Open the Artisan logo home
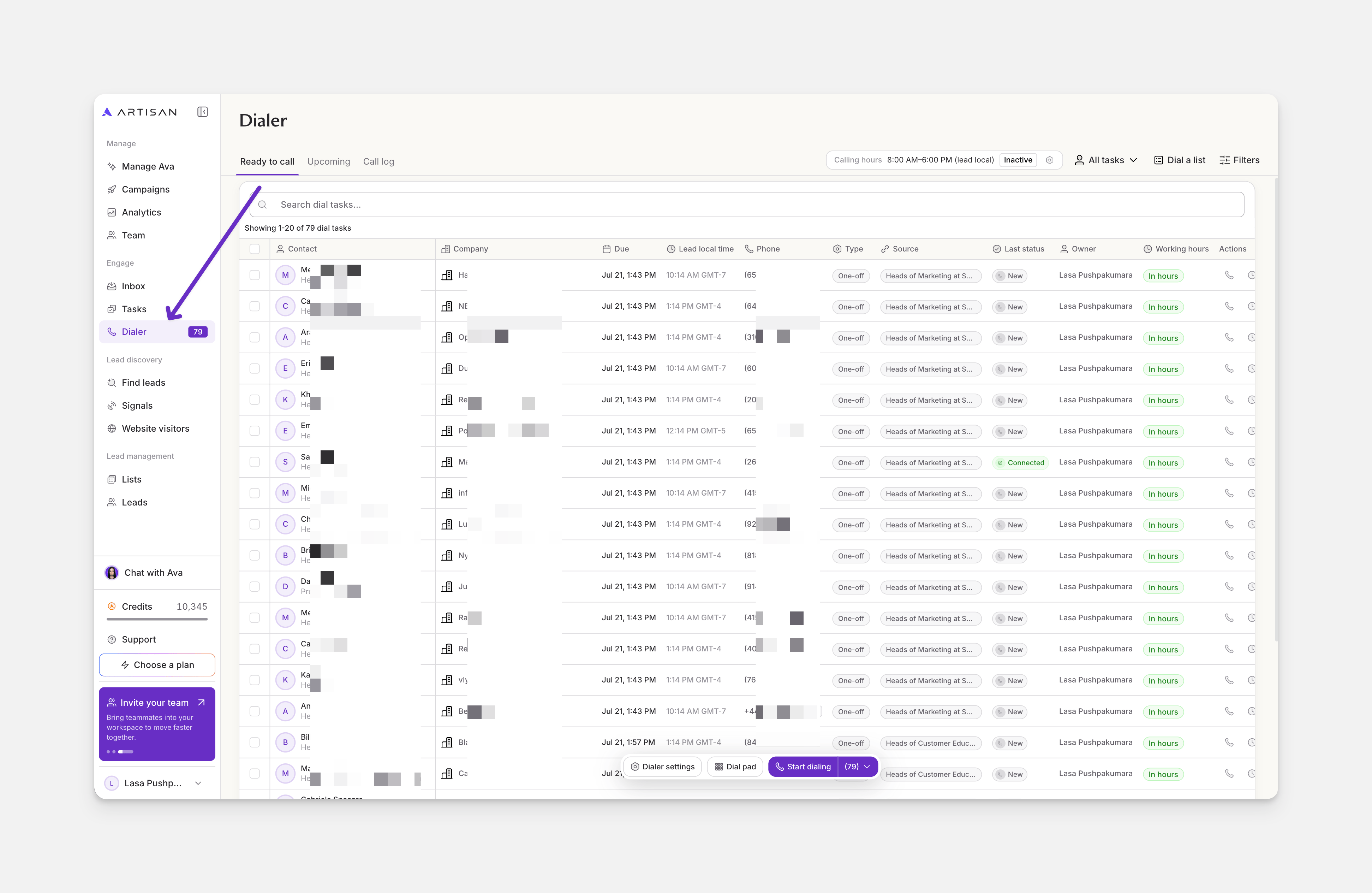This screenshot has height=893, width=1372. pyautogui.click(x=139, y=112)
